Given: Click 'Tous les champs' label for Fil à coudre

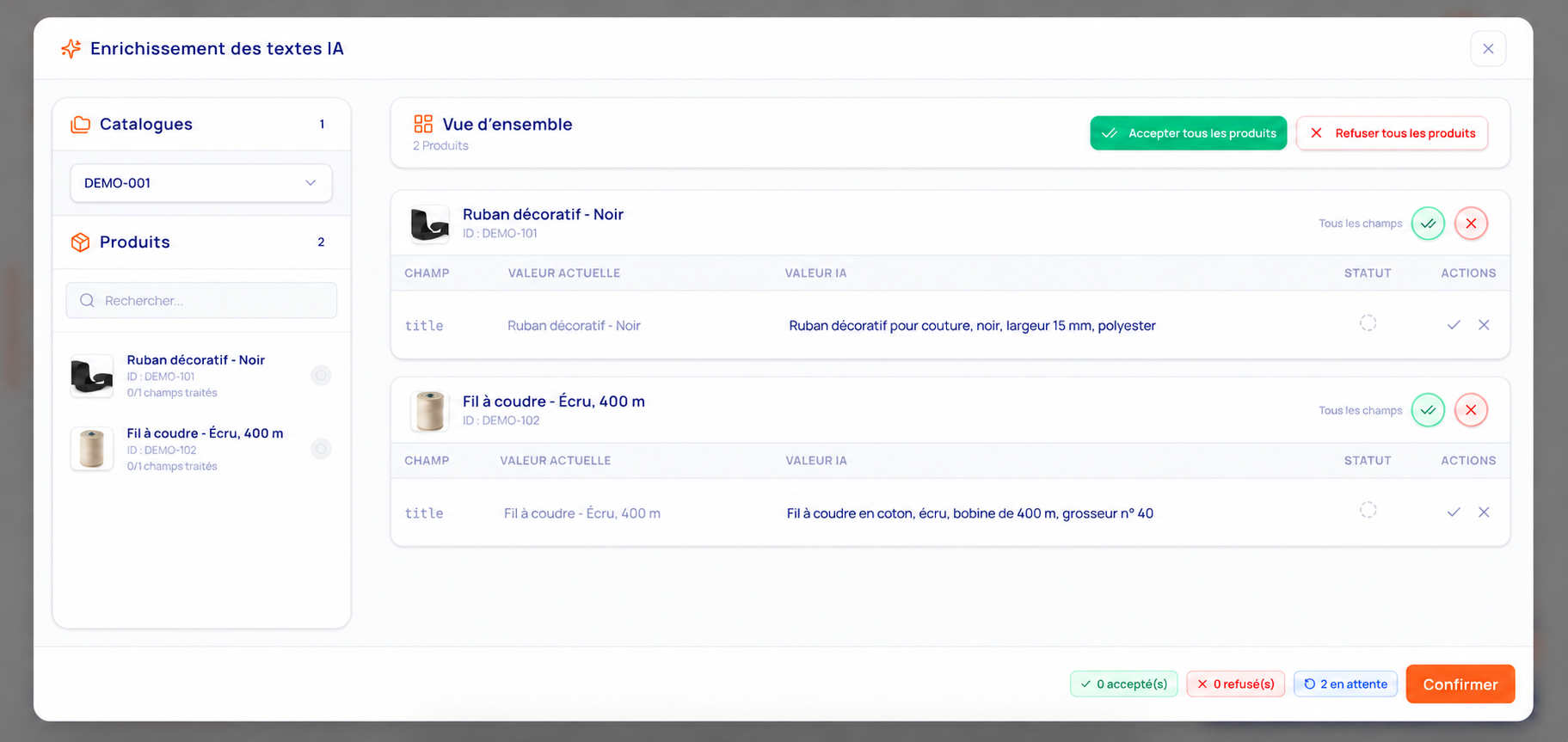Looking at the screenshot, I should (1361, 411).
